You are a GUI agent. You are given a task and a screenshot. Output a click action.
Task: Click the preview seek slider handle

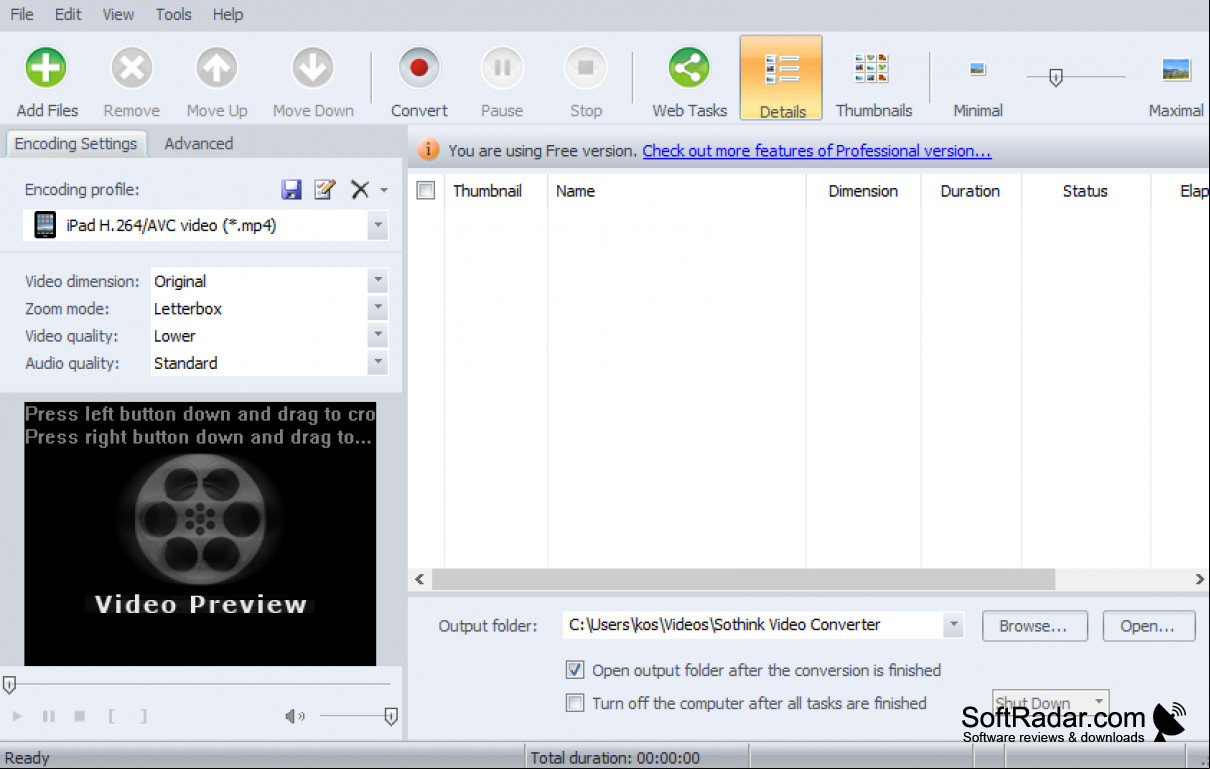click(9, 685)
